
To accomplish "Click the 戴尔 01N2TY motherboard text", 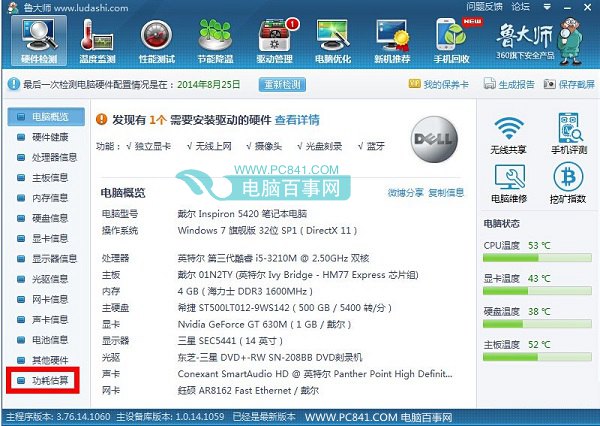I will (298, 275).
